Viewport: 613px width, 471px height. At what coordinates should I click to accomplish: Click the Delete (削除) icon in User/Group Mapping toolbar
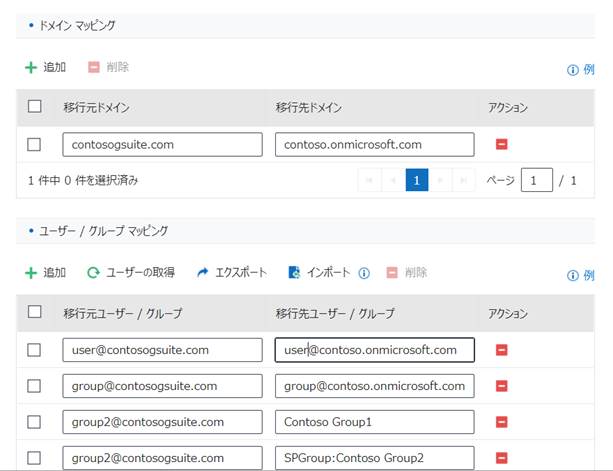tap(392, 272)
